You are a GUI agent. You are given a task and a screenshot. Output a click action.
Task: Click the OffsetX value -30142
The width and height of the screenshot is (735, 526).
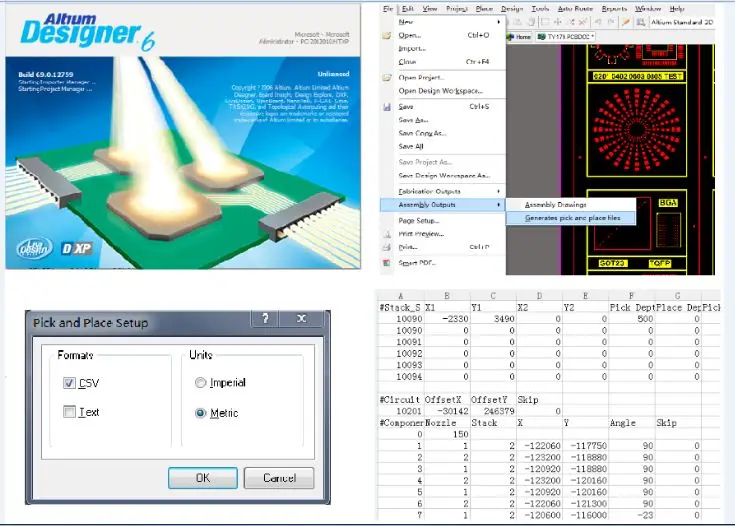pyautogui.click(x=447, y=411)
